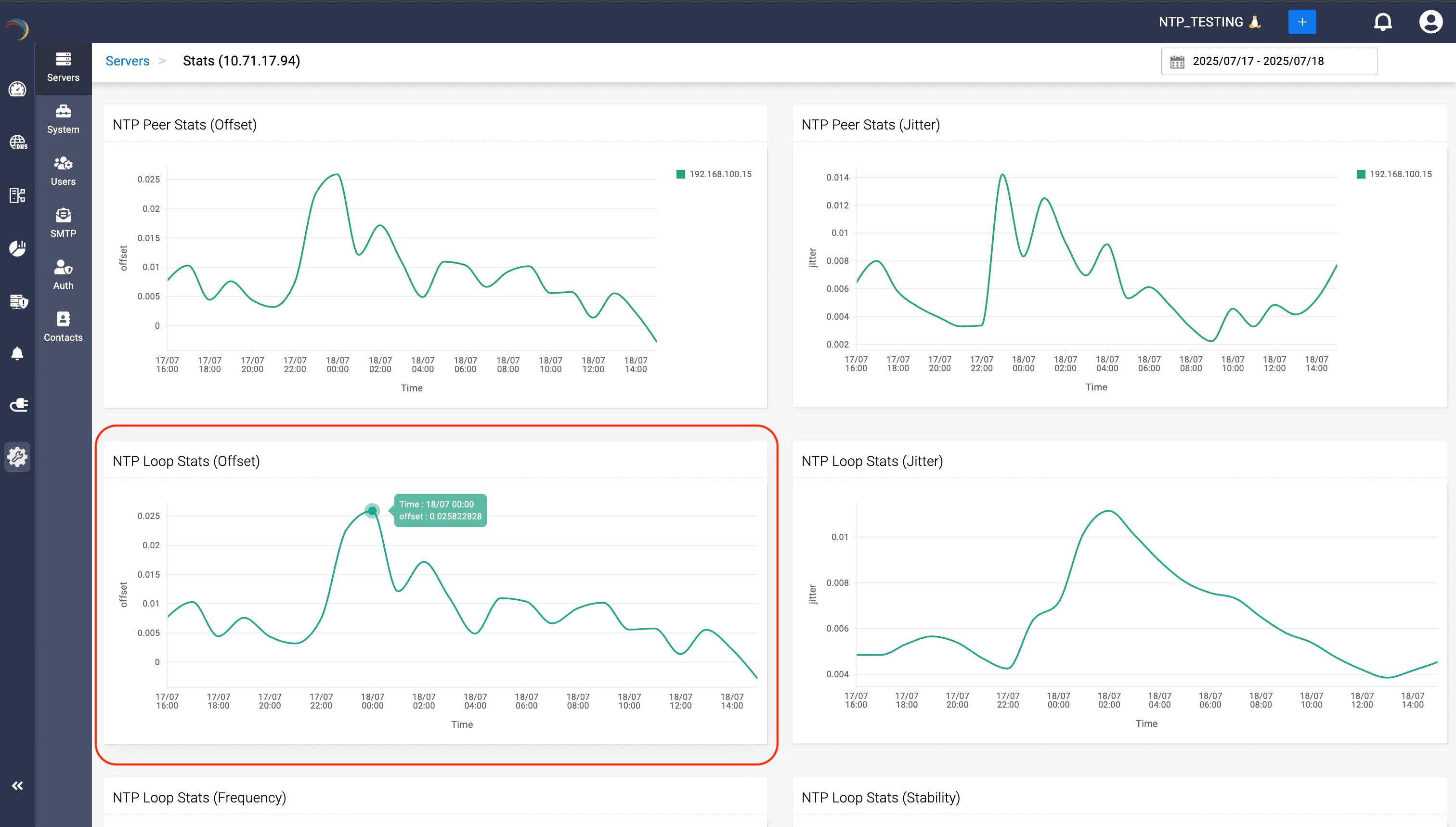Open the left rail alerts bell icon
This screenshot has height=827, width=1456.
tap(18, 353)
